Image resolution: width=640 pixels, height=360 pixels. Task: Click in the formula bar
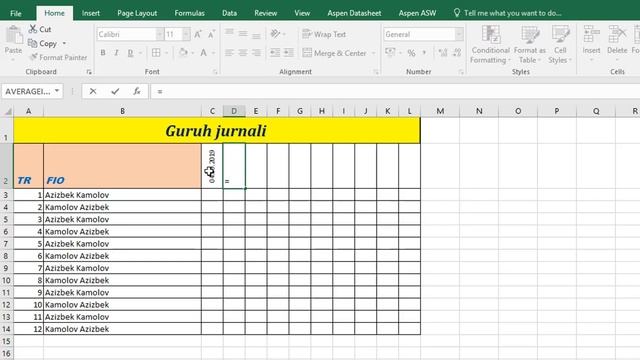395,91
